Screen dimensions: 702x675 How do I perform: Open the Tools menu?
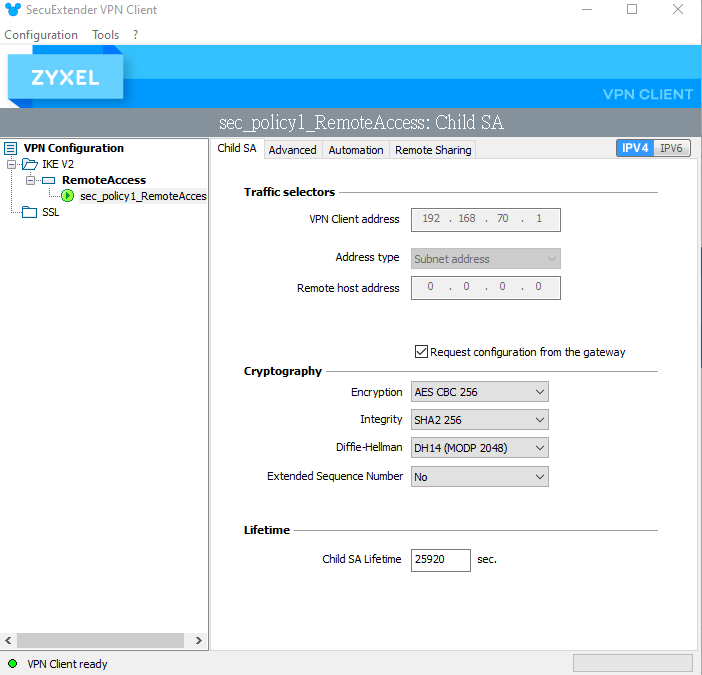pos(106,35)
